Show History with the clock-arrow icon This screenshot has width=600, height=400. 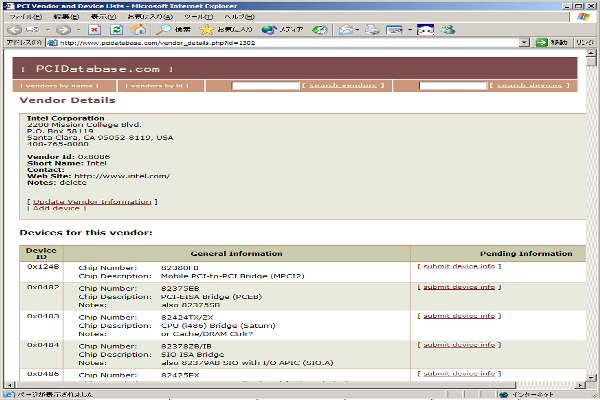click(320, 29)
